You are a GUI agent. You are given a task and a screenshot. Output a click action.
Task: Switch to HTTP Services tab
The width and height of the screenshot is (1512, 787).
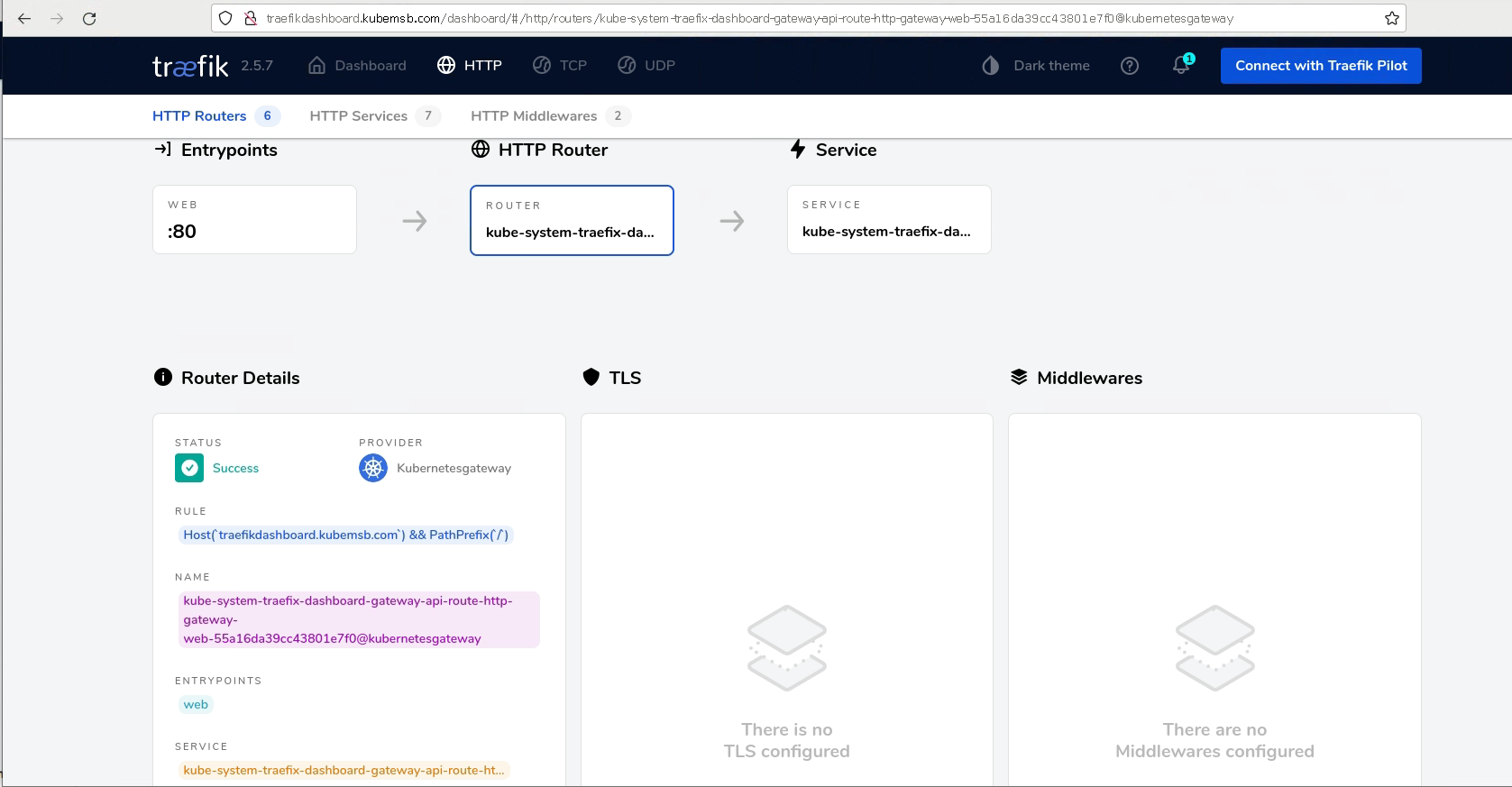358,116
